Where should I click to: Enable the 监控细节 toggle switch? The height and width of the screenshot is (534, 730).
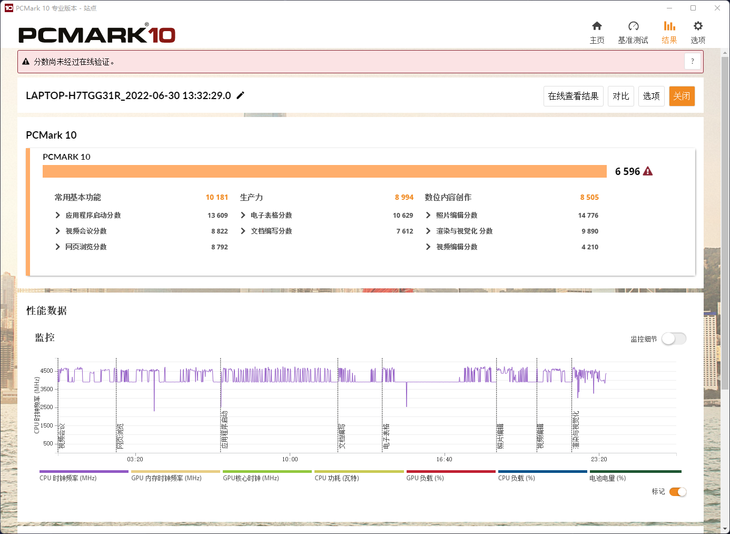[673, 339]
